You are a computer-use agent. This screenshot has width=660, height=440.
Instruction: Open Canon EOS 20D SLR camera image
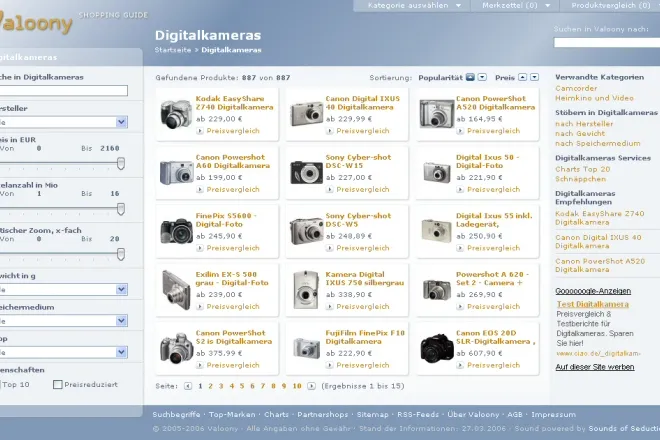point(437,348)
